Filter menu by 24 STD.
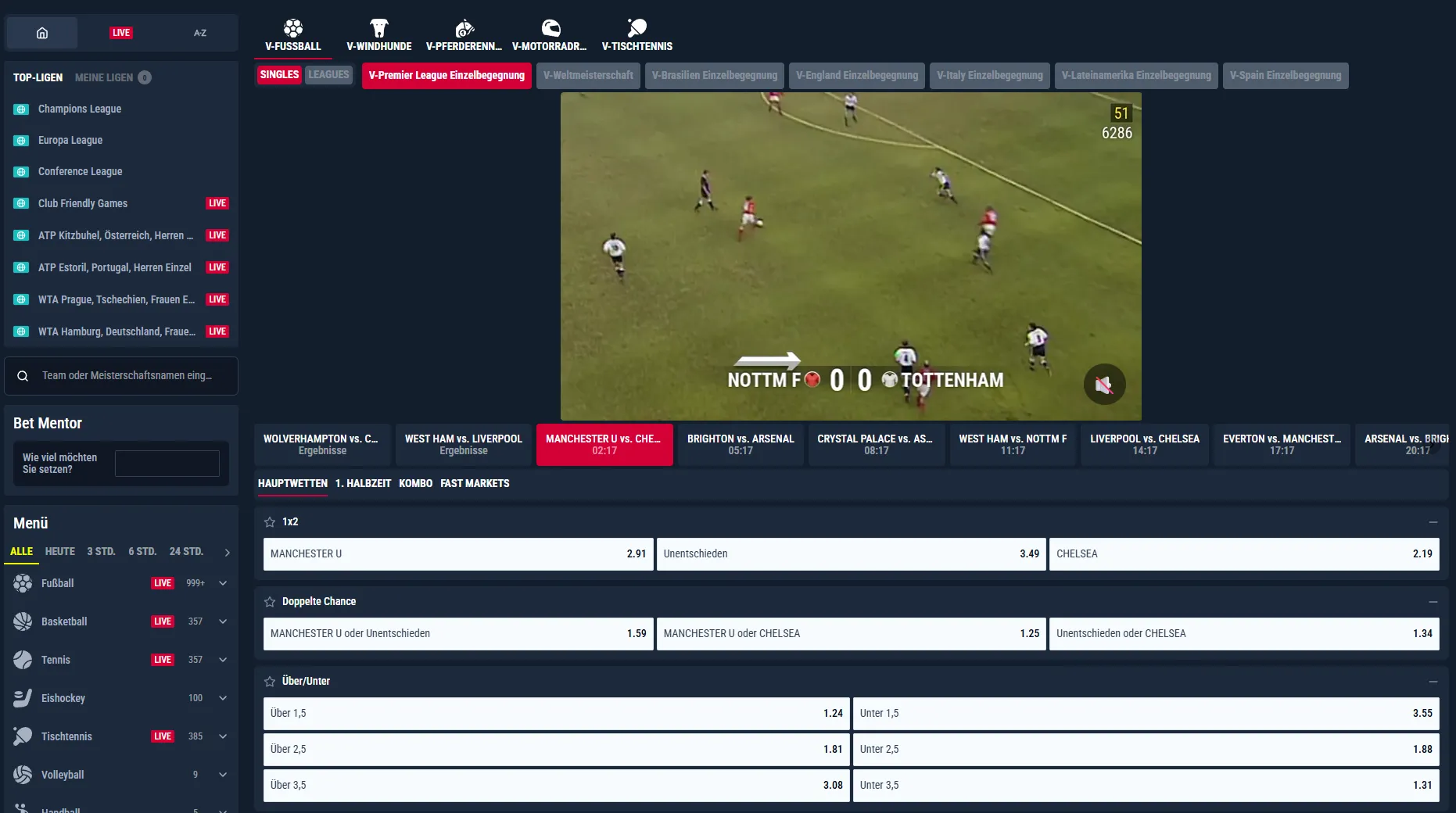The height and width of the screenshot is (813, 1456). coord(186,552)
